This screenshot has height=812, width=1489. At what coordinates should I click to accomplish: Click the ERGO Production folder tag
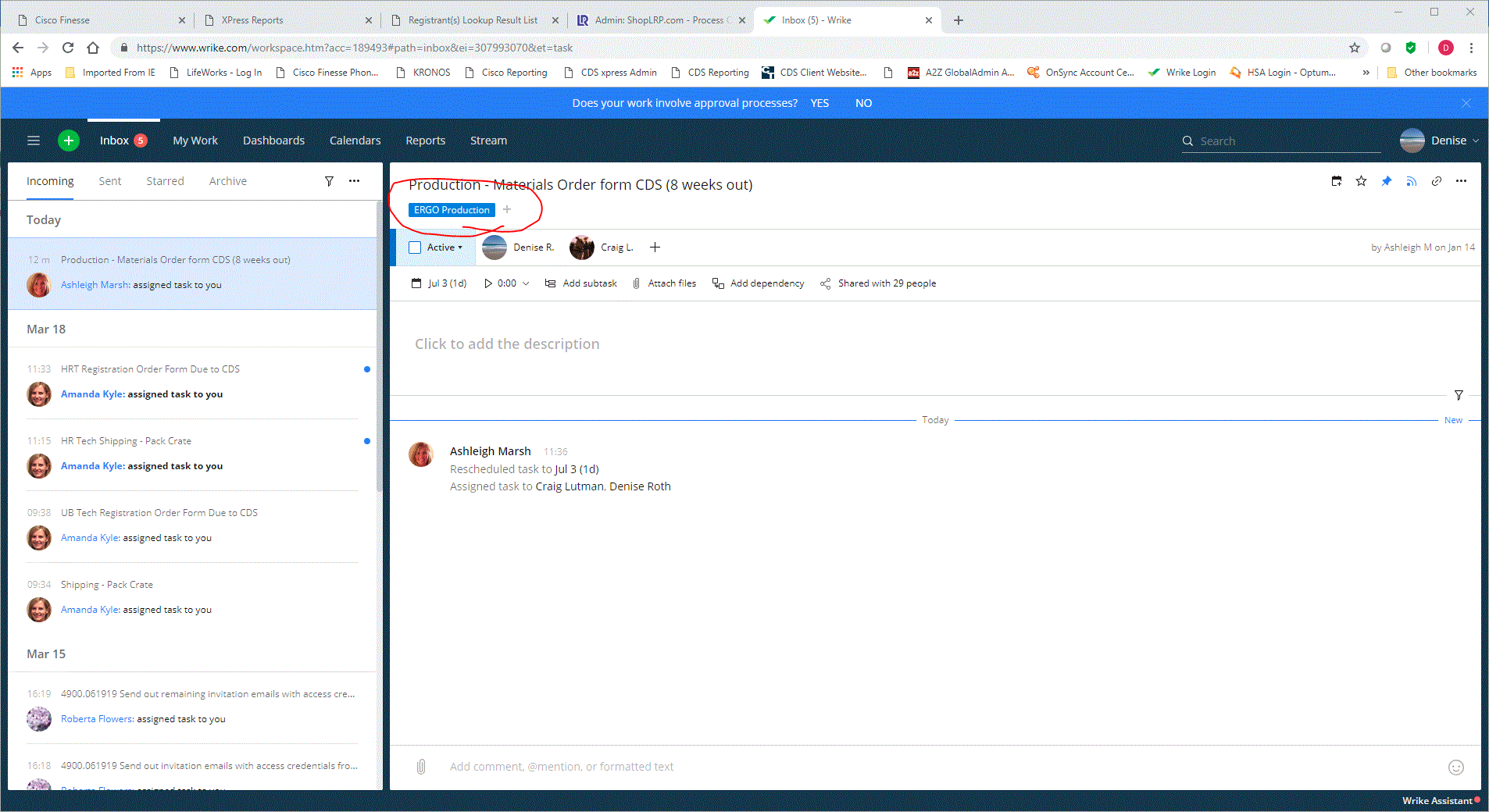(x=452, y=210)
